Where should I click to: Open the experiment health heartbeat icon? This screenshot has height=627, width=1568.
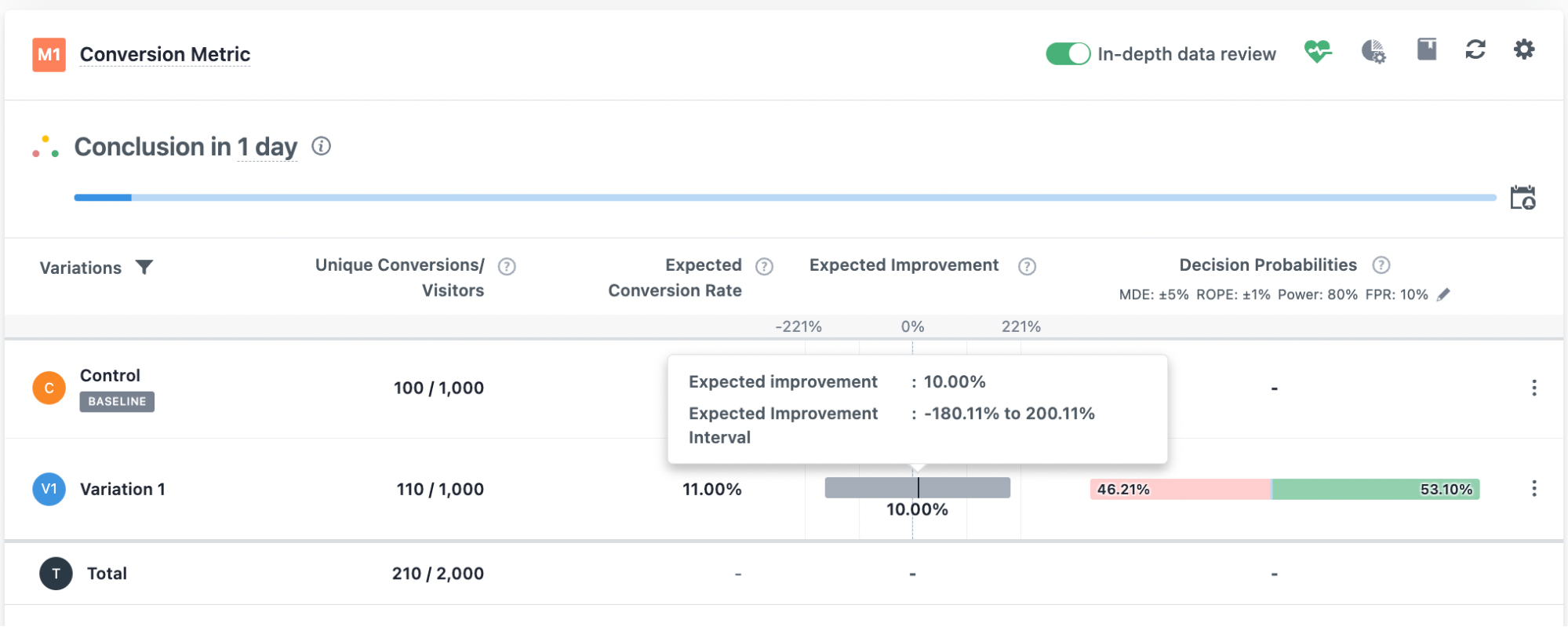(x=1318, y=52)
